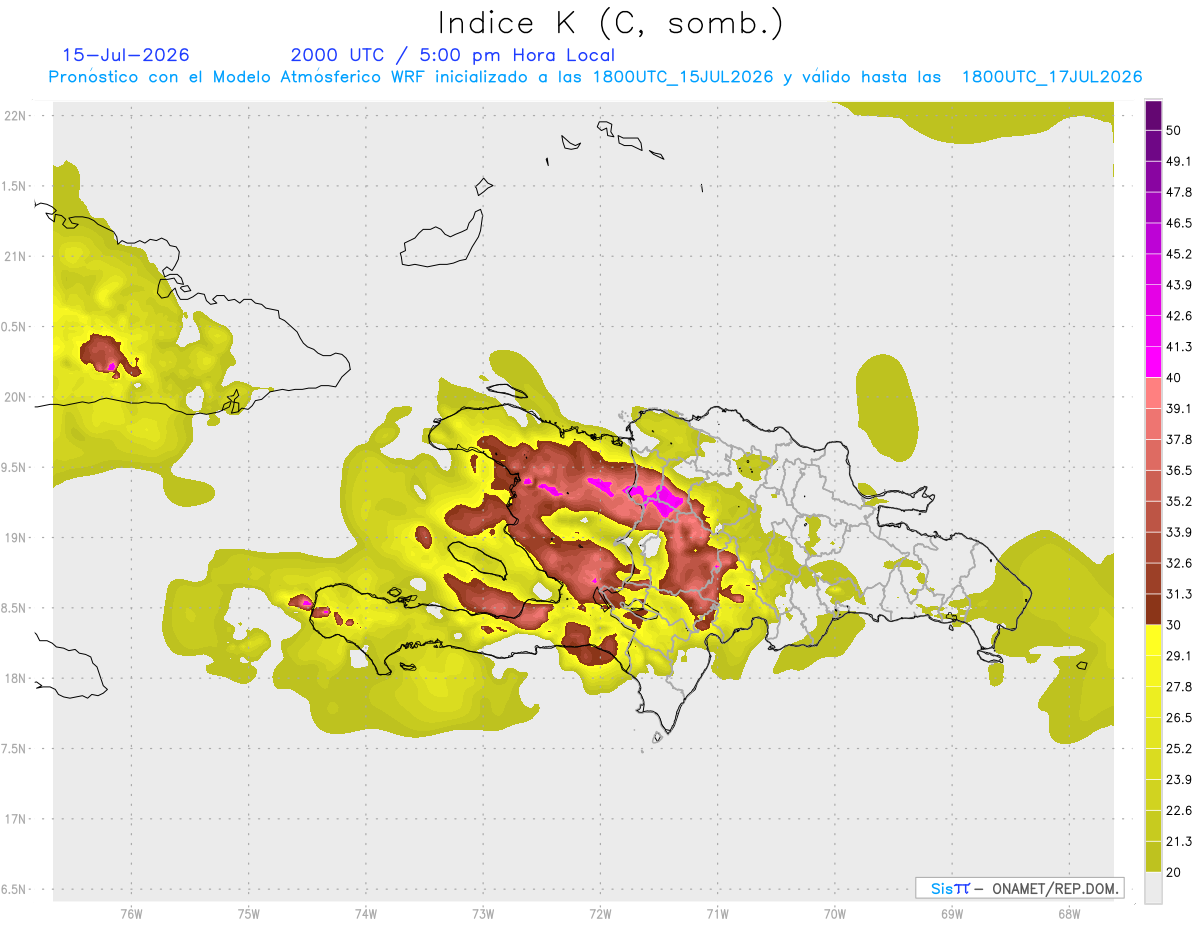This screenshot has width=1200, height=927.
Task: Click the colorbar value label '49.1'
Action: 1178,161
